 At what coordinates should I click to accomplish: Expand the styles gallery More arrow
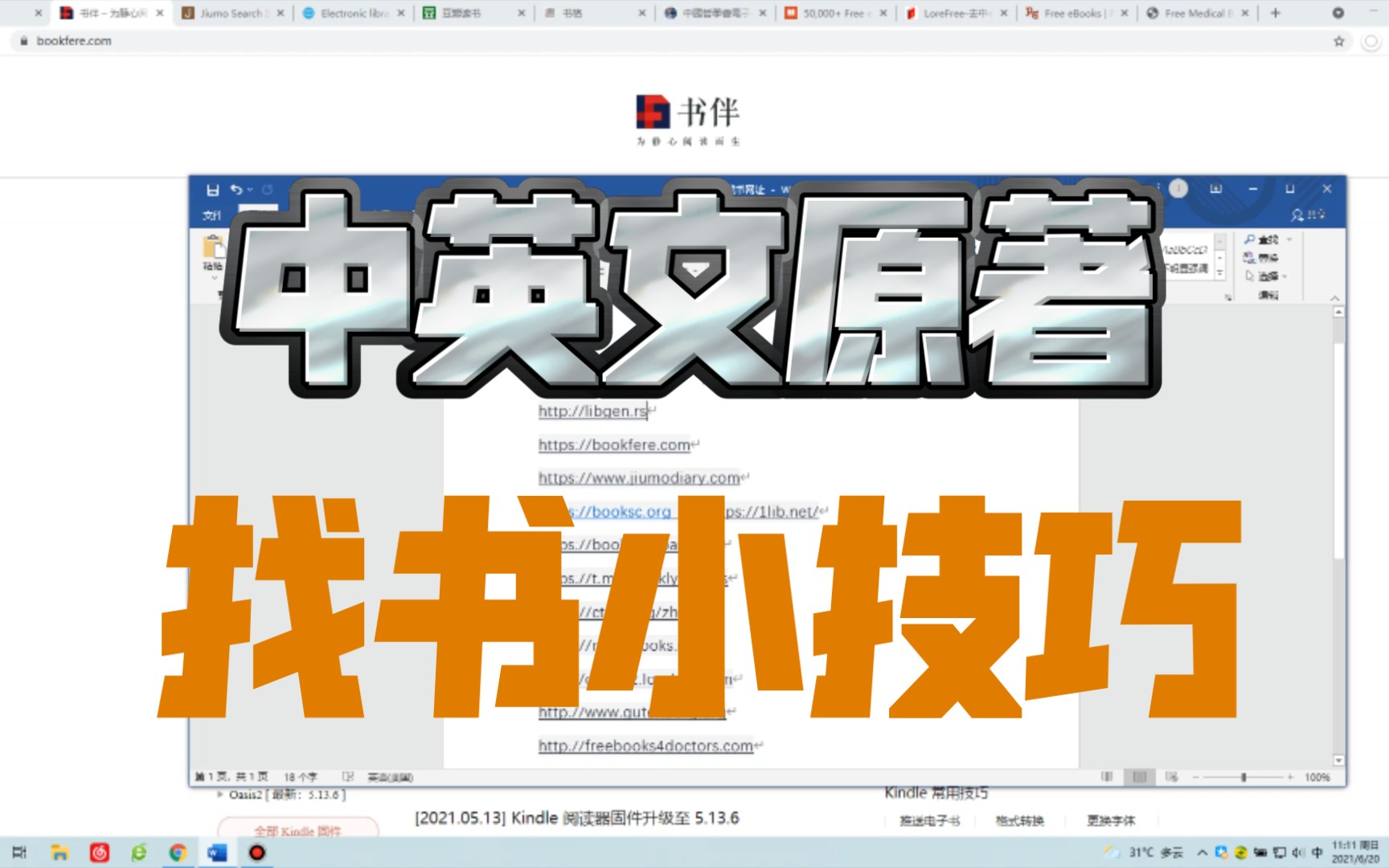pyautogui.click(x=1219, y=274)
